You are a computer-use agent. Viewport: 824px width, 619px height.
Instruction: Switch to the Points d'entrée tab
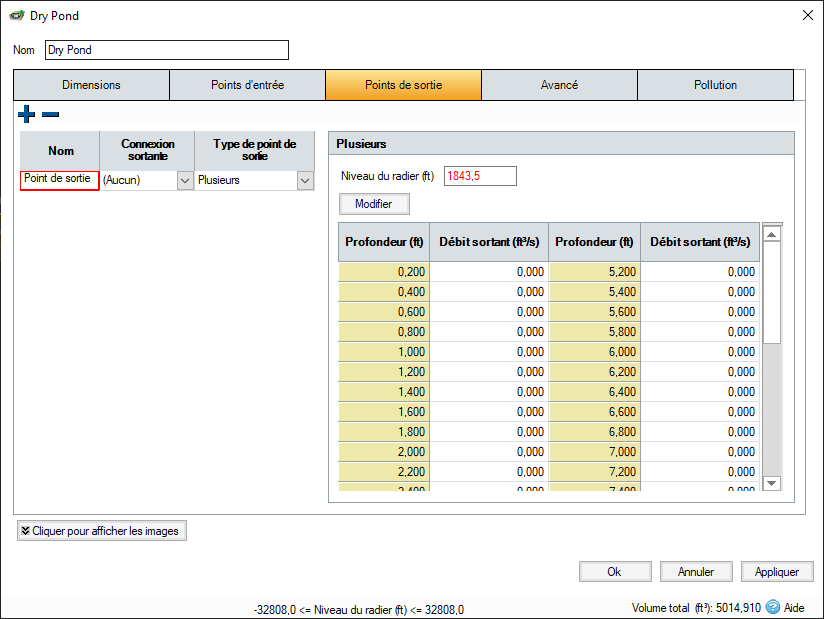(x=248, y=85)
